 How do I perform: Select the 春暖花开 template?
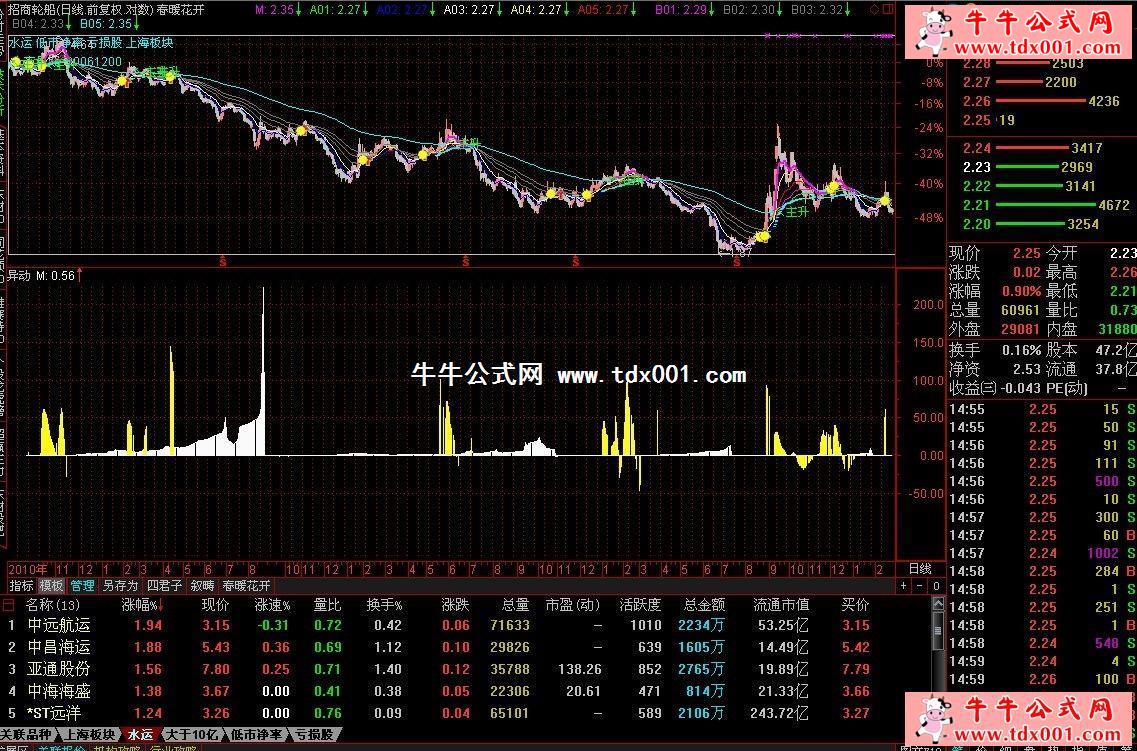[x=246, y=586]
